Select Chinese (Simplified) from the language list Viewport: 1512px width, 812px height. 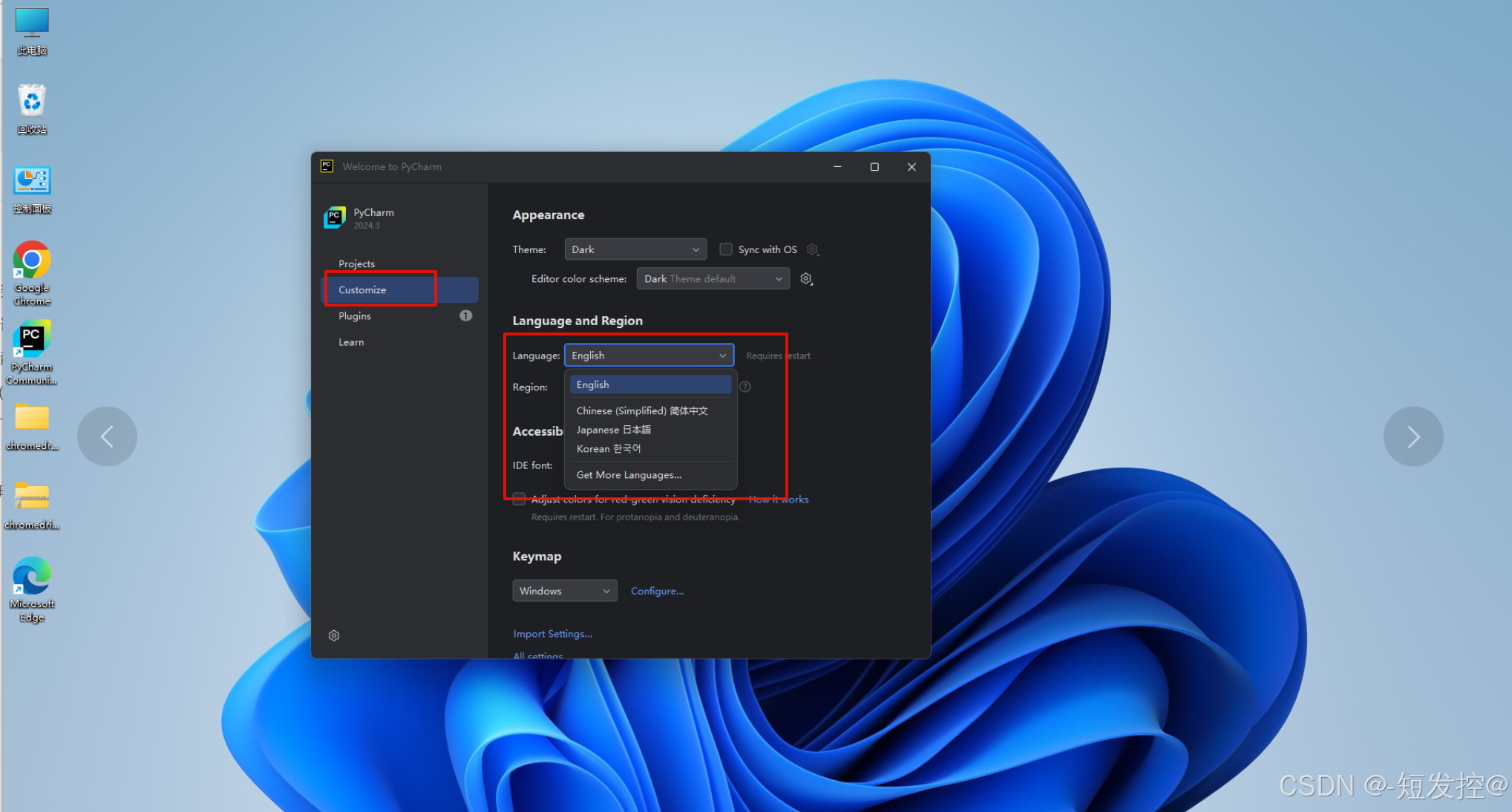click(641, 410)
